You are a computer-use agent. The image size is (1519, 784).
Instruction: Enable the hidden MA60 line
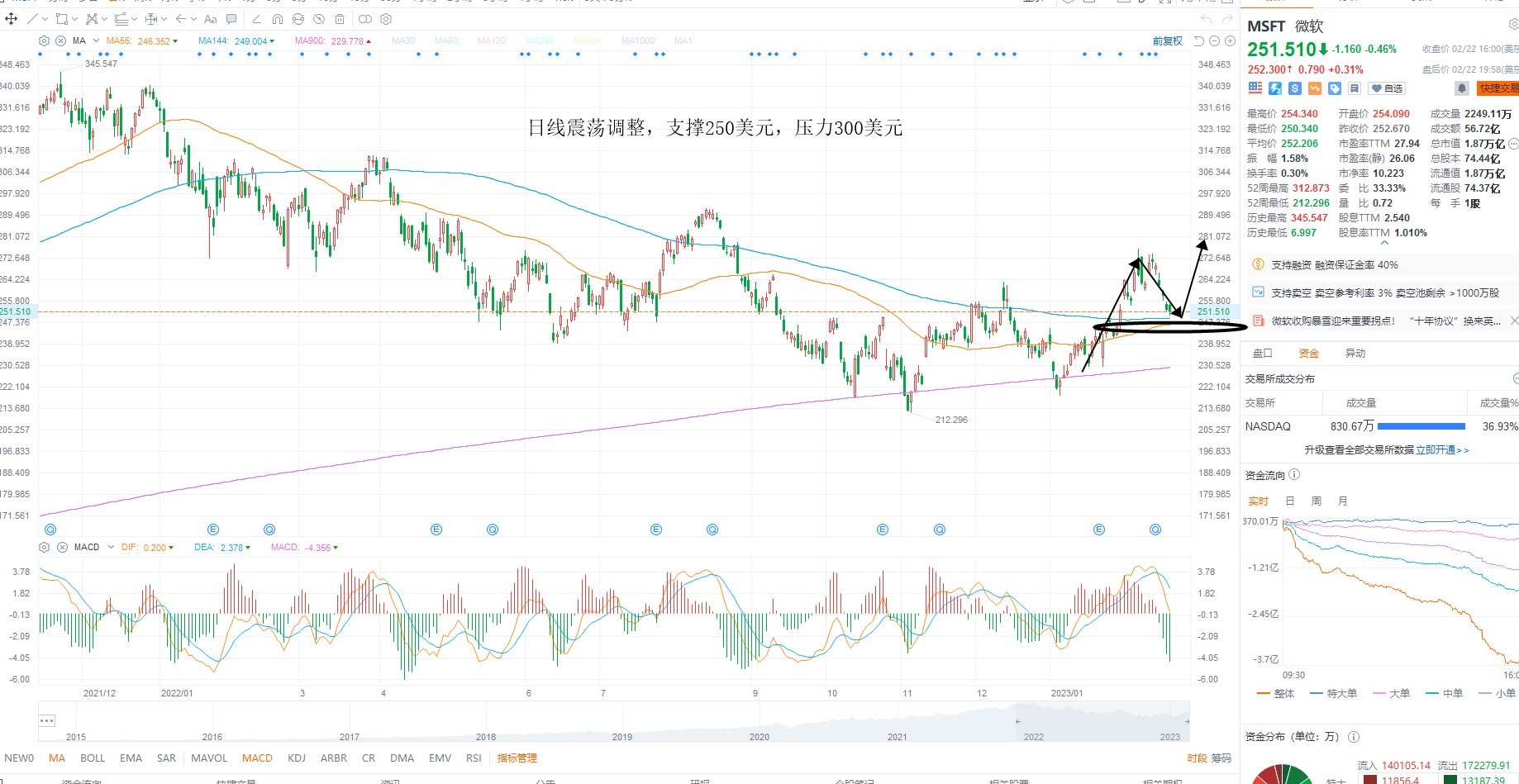click(x=447, y=40)
